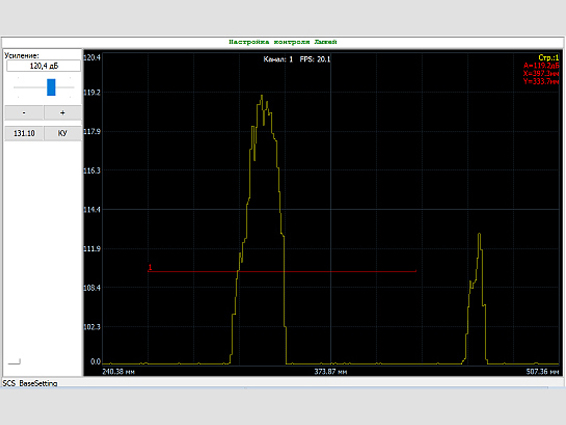Viewport: 566px width, 425px height.
Task: Click the Стр.:1 yellow label
Action: click(548, 57)
